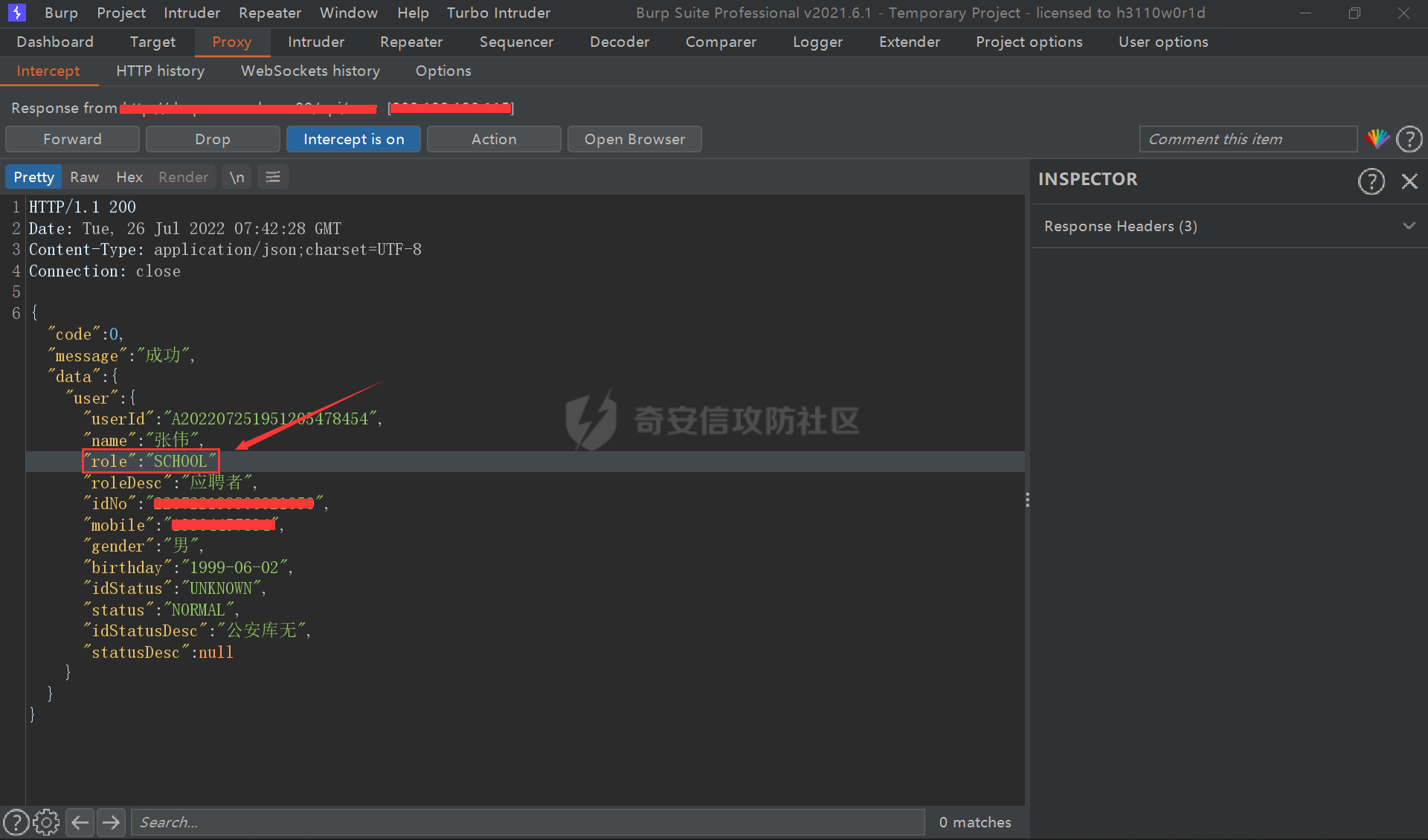Switch to Hex view
Image resolution: width=1428 pixels, height=840 pixels.
click(x=129, y=177)
